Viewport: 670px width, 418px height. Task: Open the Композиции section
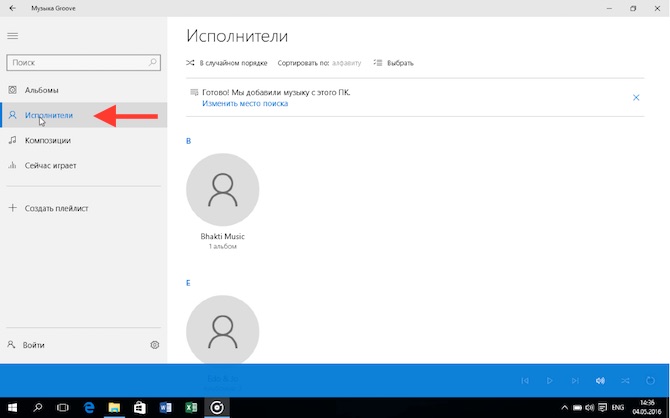point(83,140)
